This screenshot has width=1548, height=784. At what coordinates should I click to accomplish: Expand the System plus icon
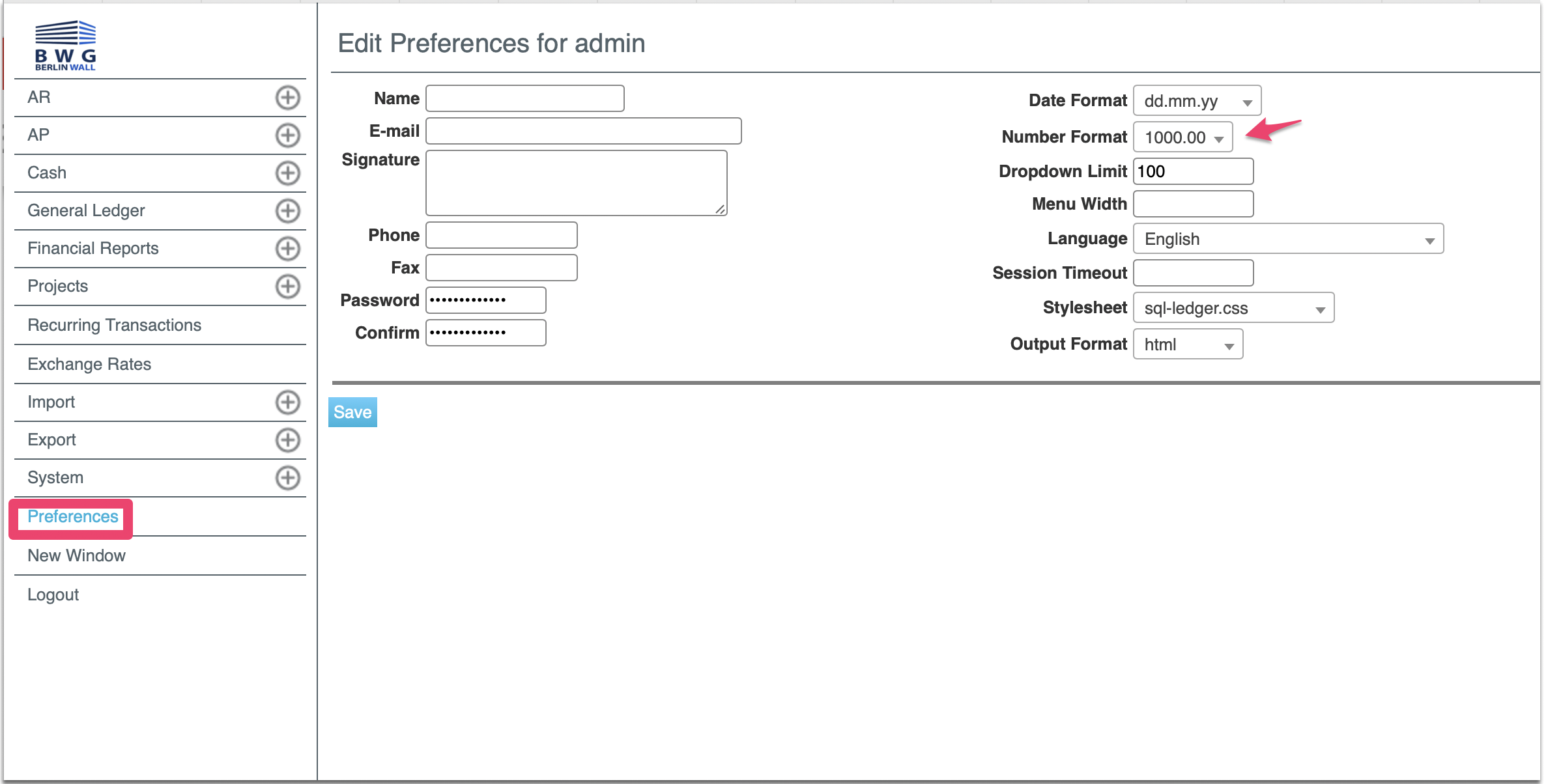tap(287, 478)
